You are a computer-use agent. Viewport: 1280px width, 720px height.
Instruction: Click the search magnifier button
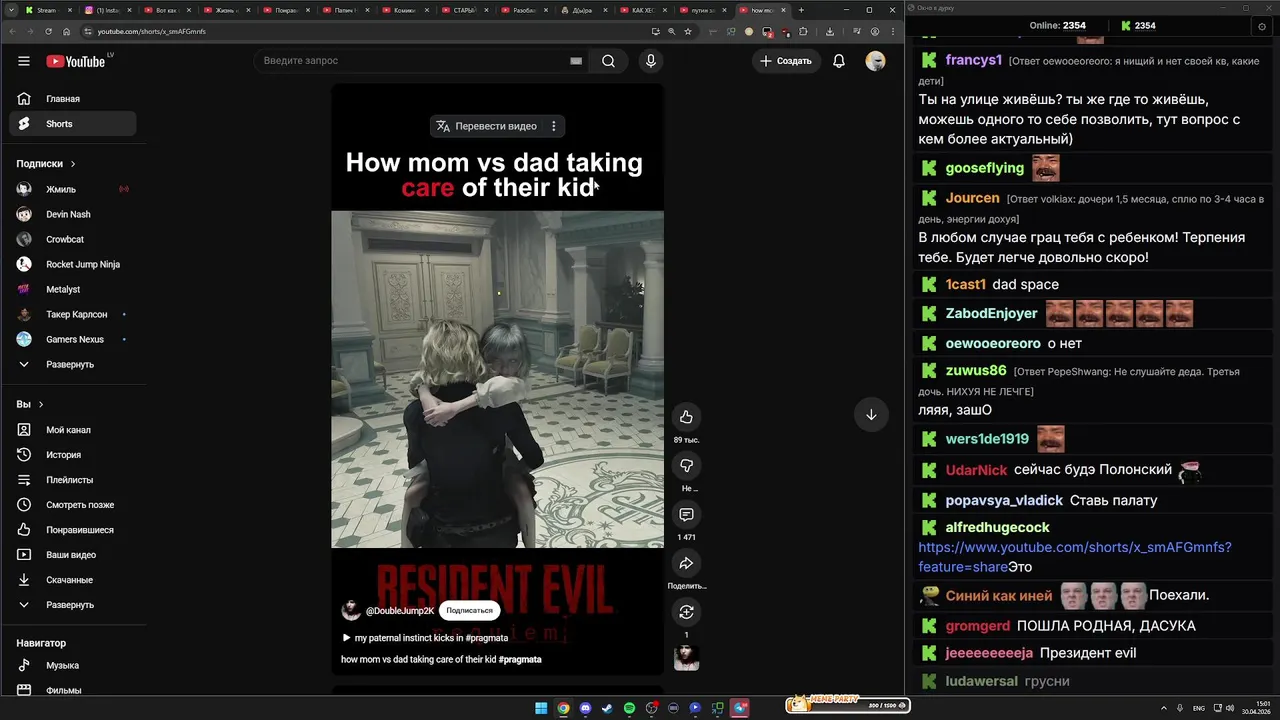tap(608, 61)
